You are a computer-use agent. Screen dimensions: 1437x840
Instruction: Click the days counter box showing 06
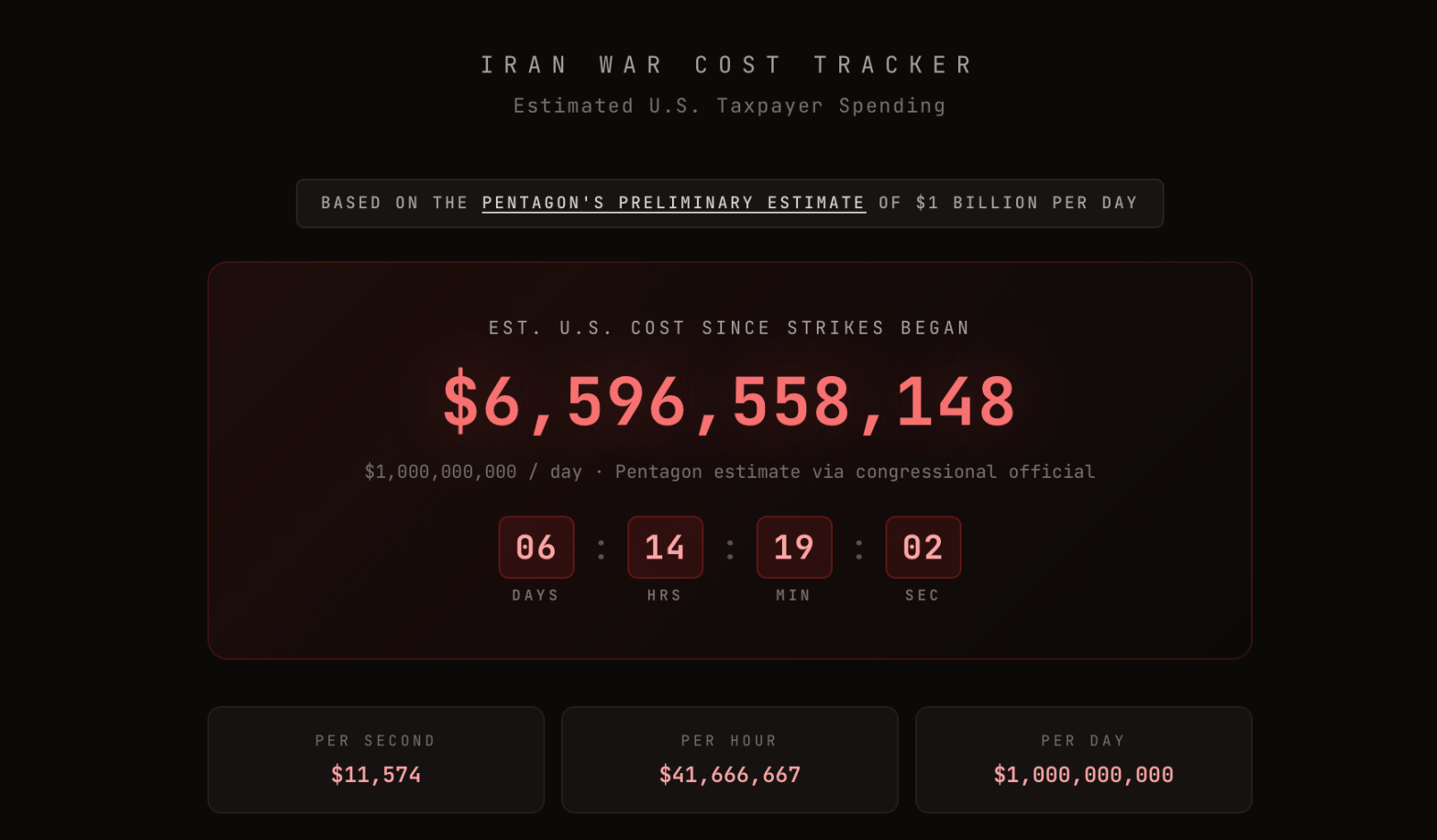(x=536, y=547)
